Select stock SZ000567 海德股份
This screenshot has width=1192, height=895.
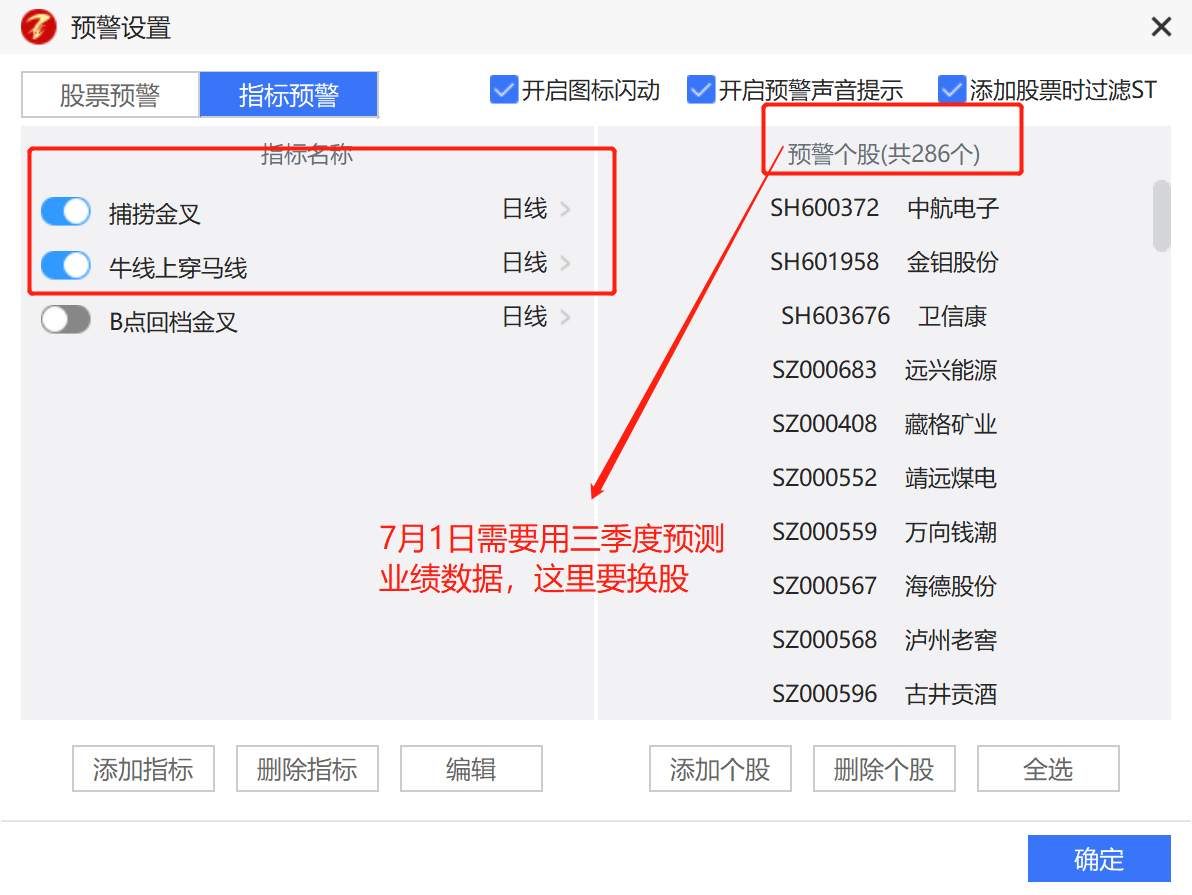point(884,586)
